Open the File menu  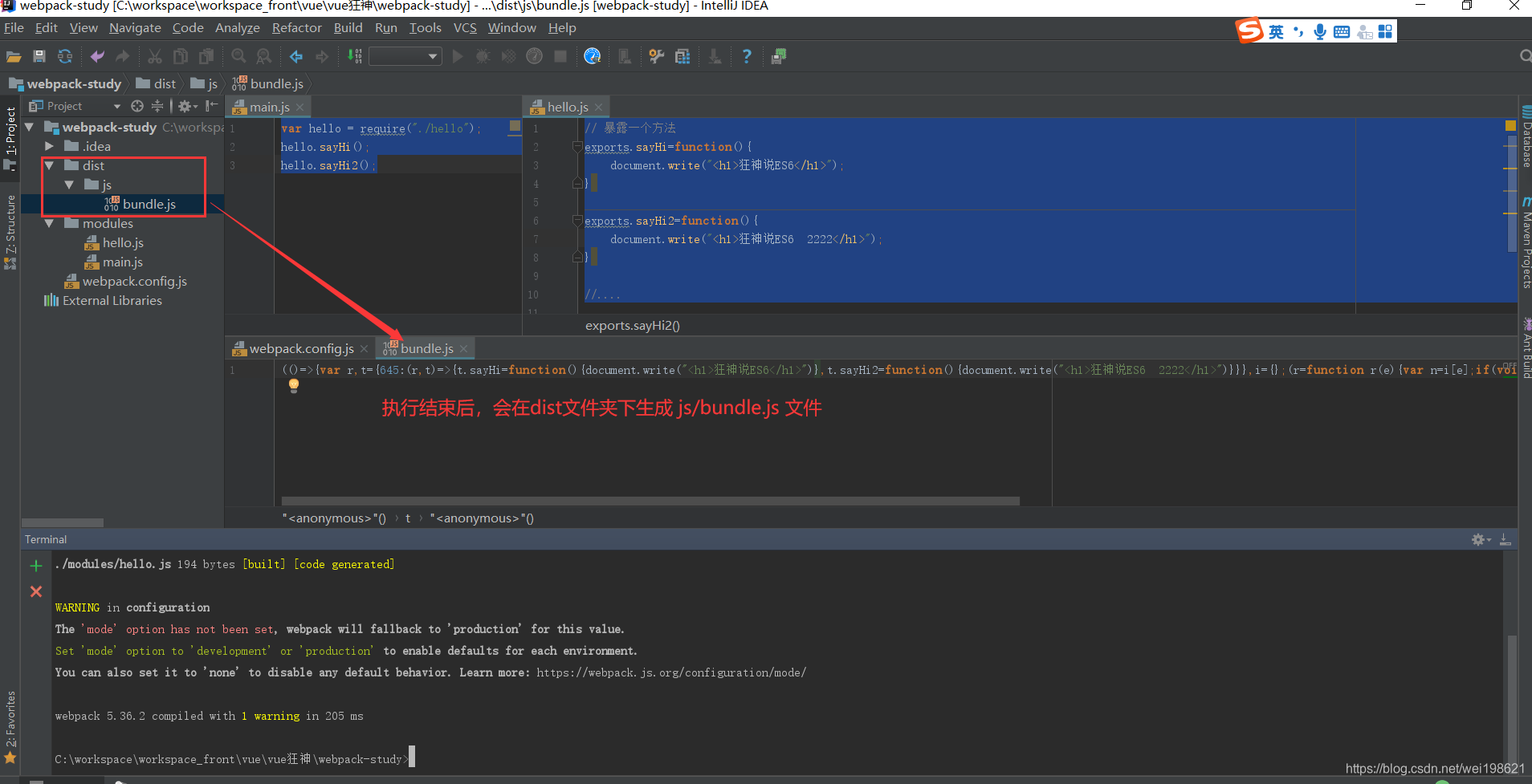[14, 27]
